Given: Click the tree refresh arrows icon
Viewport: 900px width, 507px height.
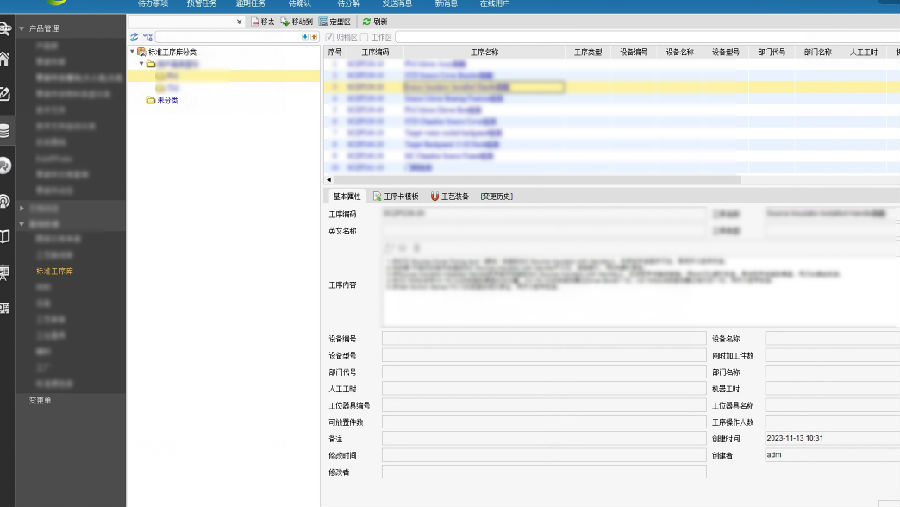Looking at the screenshot, I should tap(134, 37).
